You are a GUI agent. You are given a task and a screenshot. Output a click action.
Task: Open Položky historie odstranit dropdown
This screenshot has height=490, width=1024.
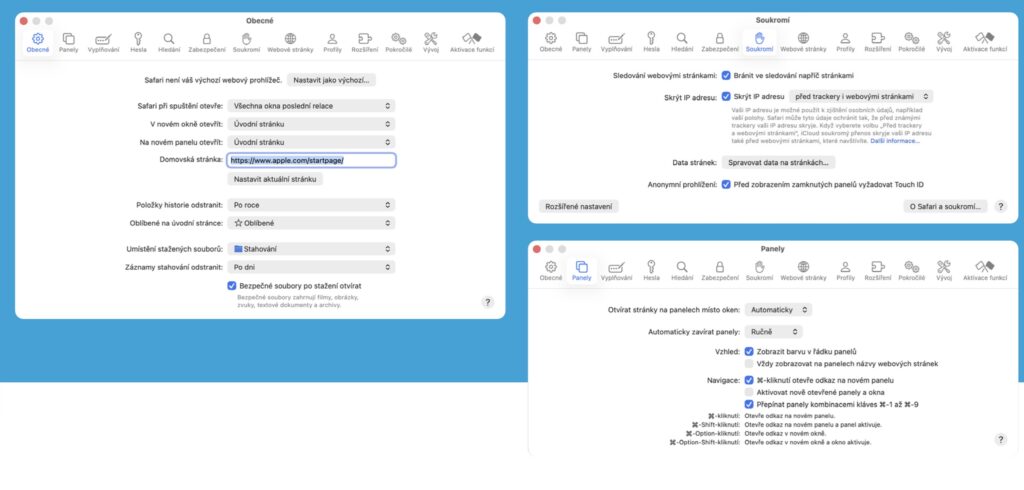(311, 205)
